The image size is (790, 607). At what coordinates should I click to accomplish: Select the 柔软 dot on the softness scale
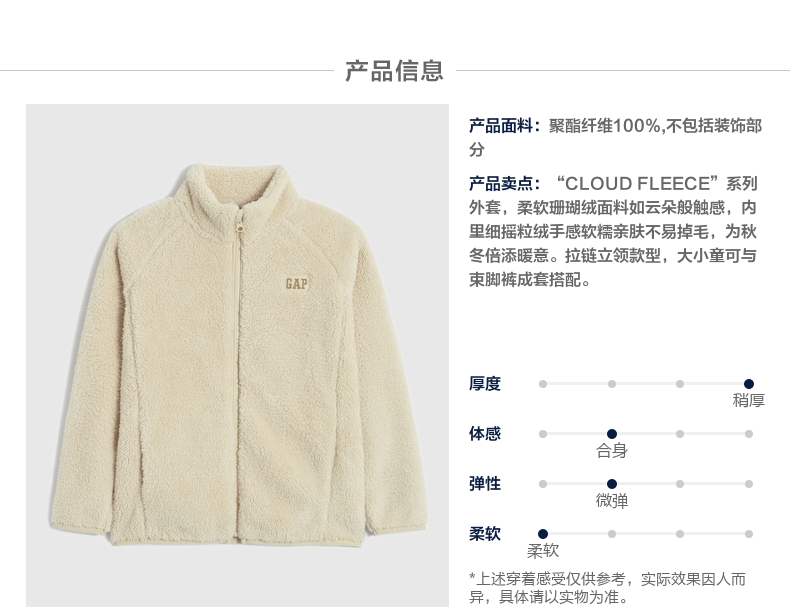543,533
